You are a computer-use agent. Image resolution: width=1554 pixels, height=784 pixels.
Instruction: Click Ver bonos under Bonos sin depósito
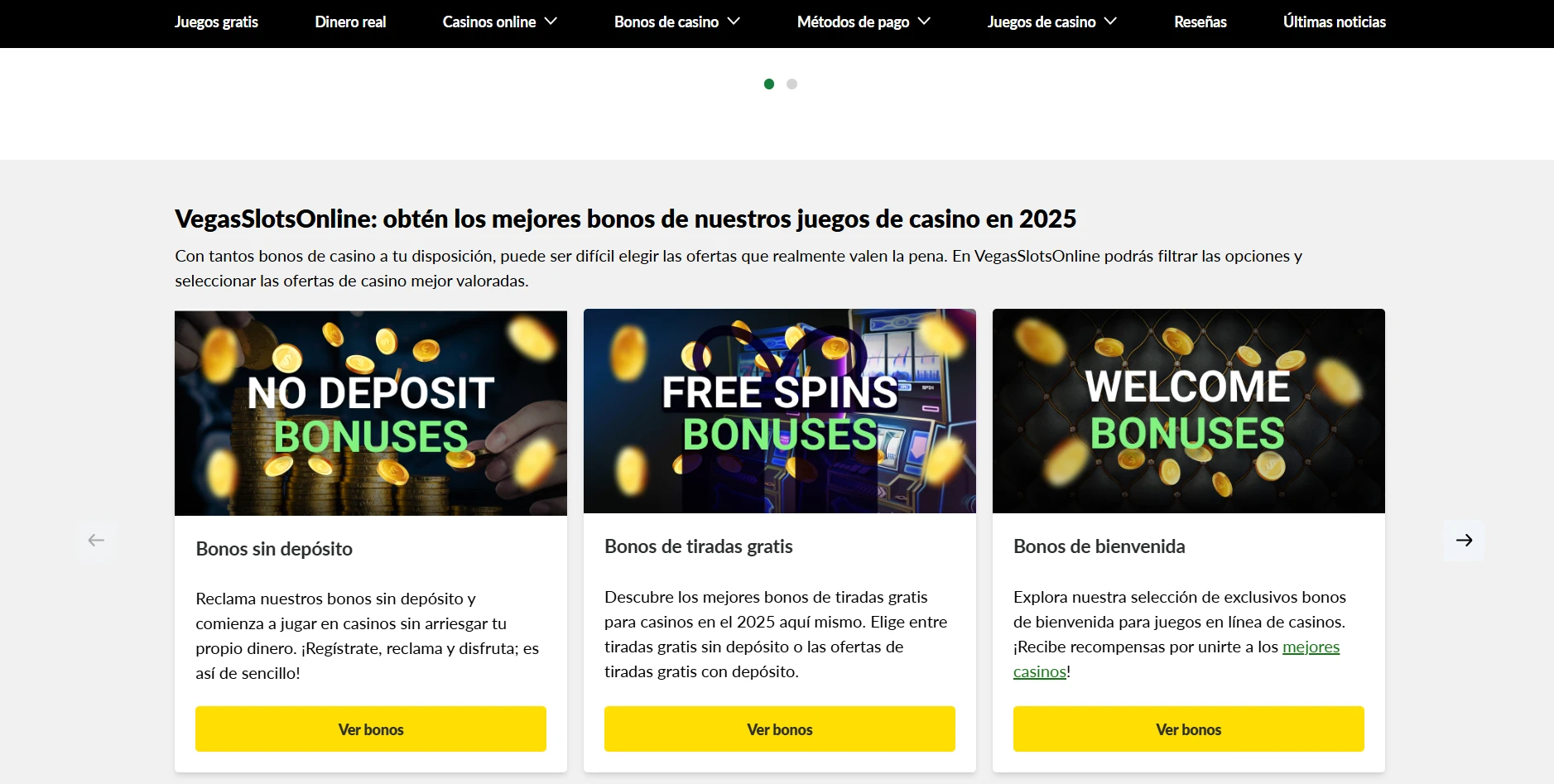pos(371,729)
